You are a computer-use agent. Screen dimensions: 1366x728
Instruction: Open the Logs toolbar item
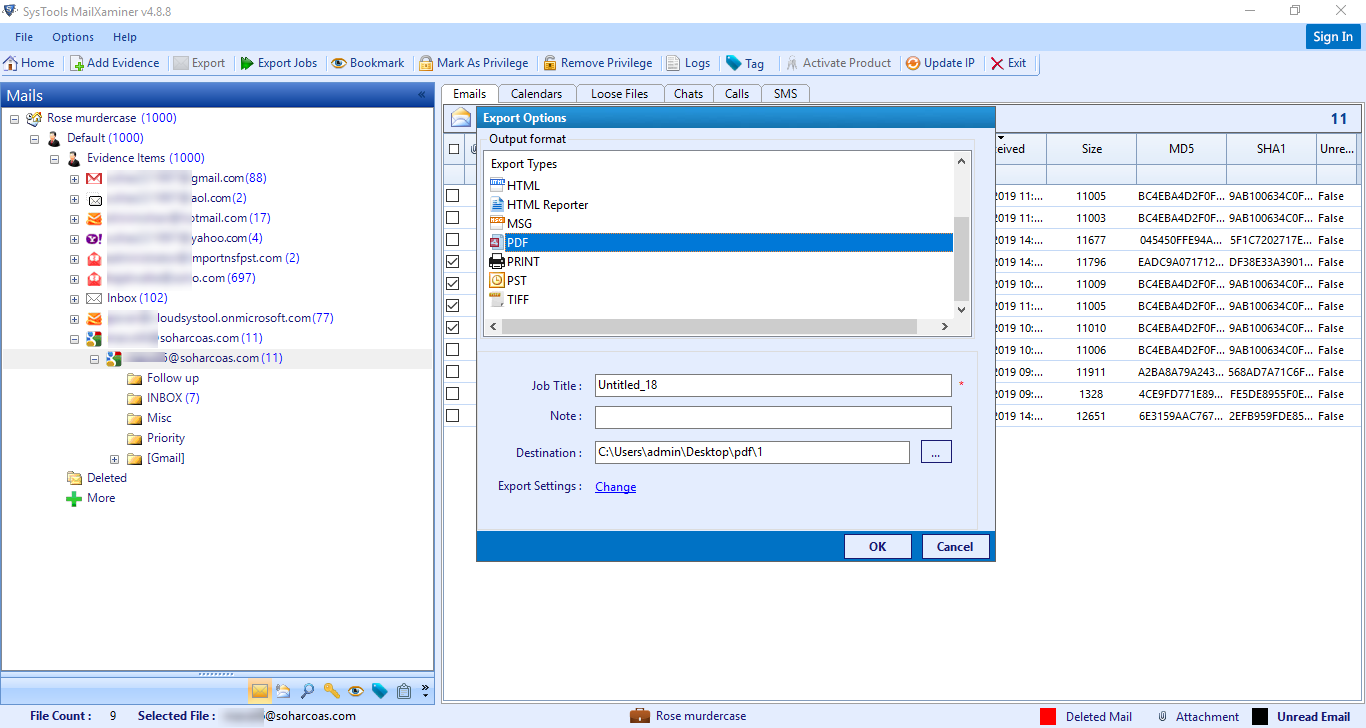click(x=688, y=63)
